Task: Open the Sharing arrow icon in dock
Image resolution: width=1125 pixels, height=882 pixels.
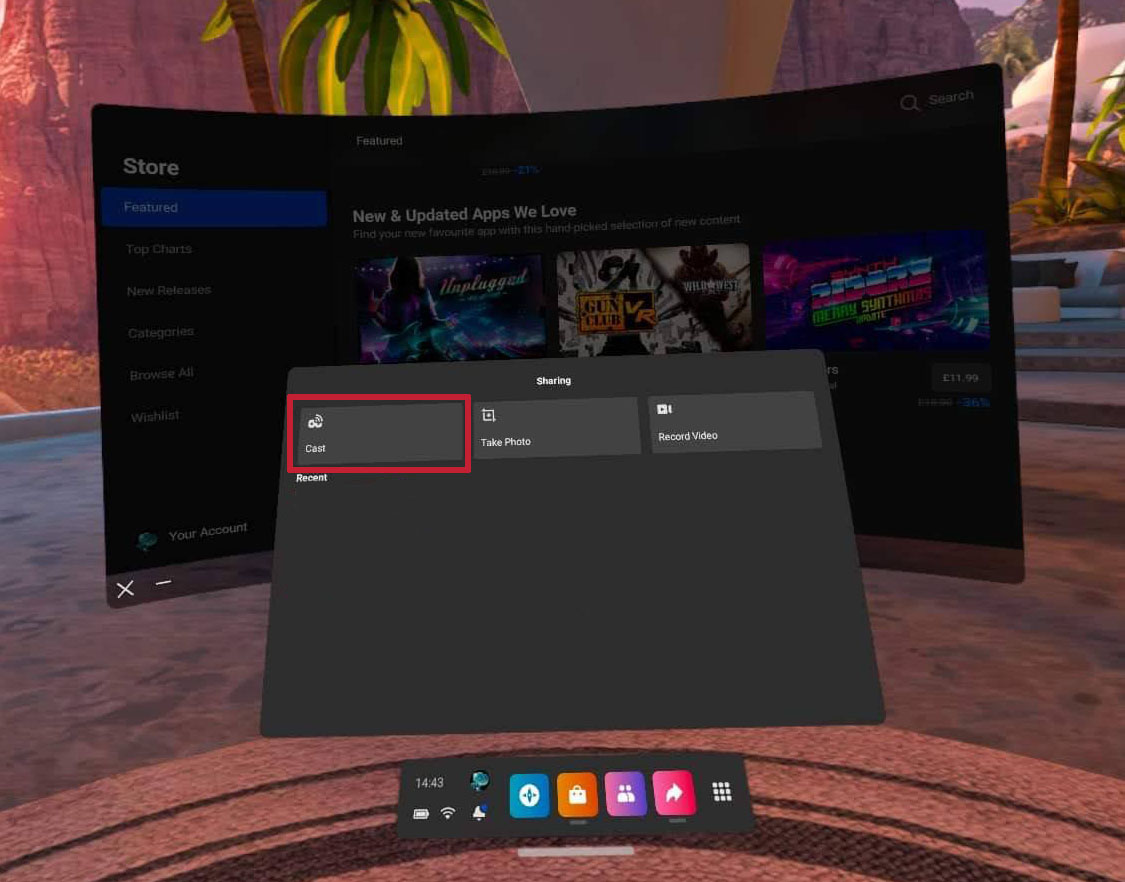Action: click(x=674, y=793)
